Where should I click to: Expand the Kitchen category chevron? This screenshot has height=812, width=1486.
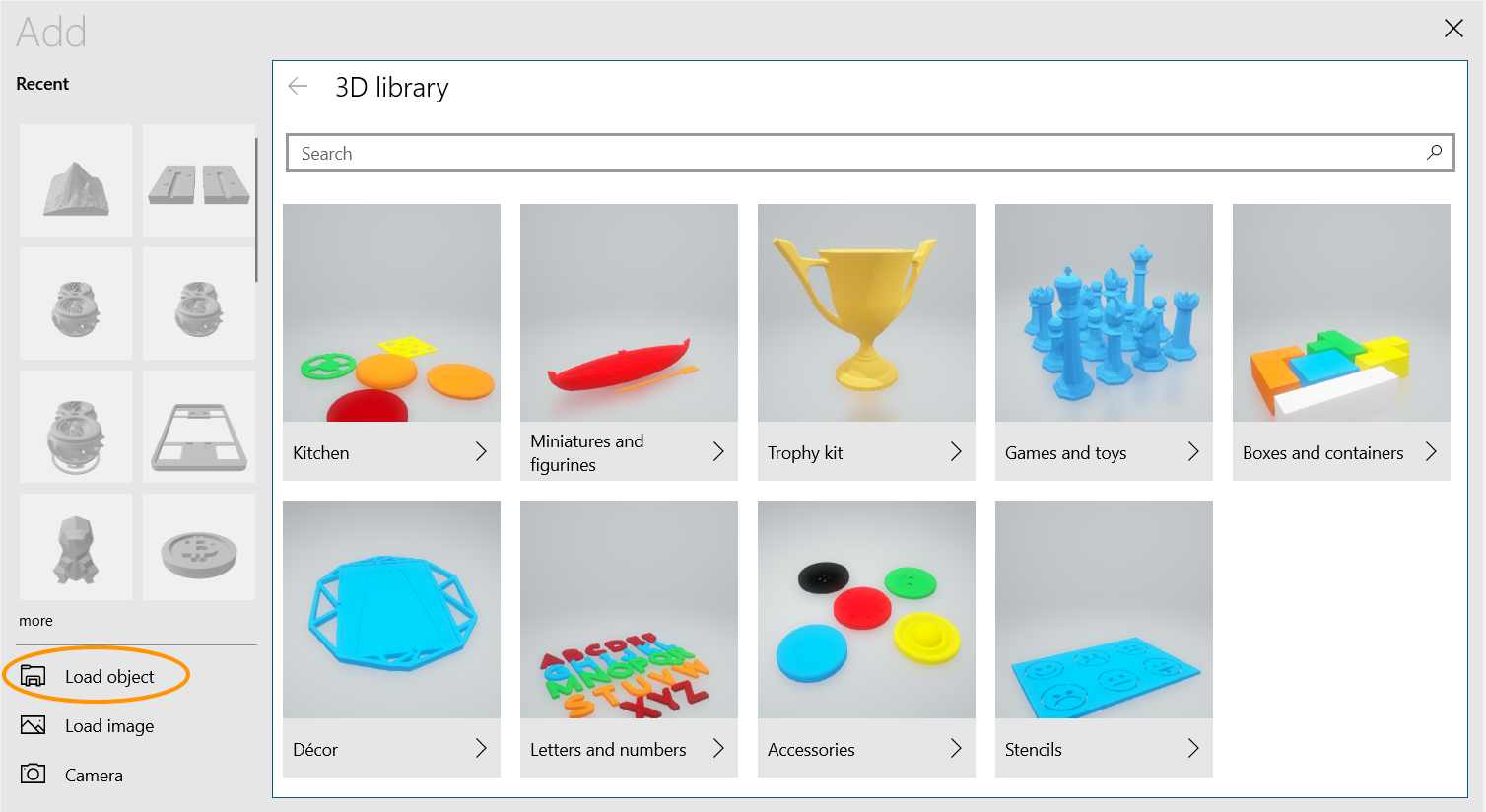481,452
